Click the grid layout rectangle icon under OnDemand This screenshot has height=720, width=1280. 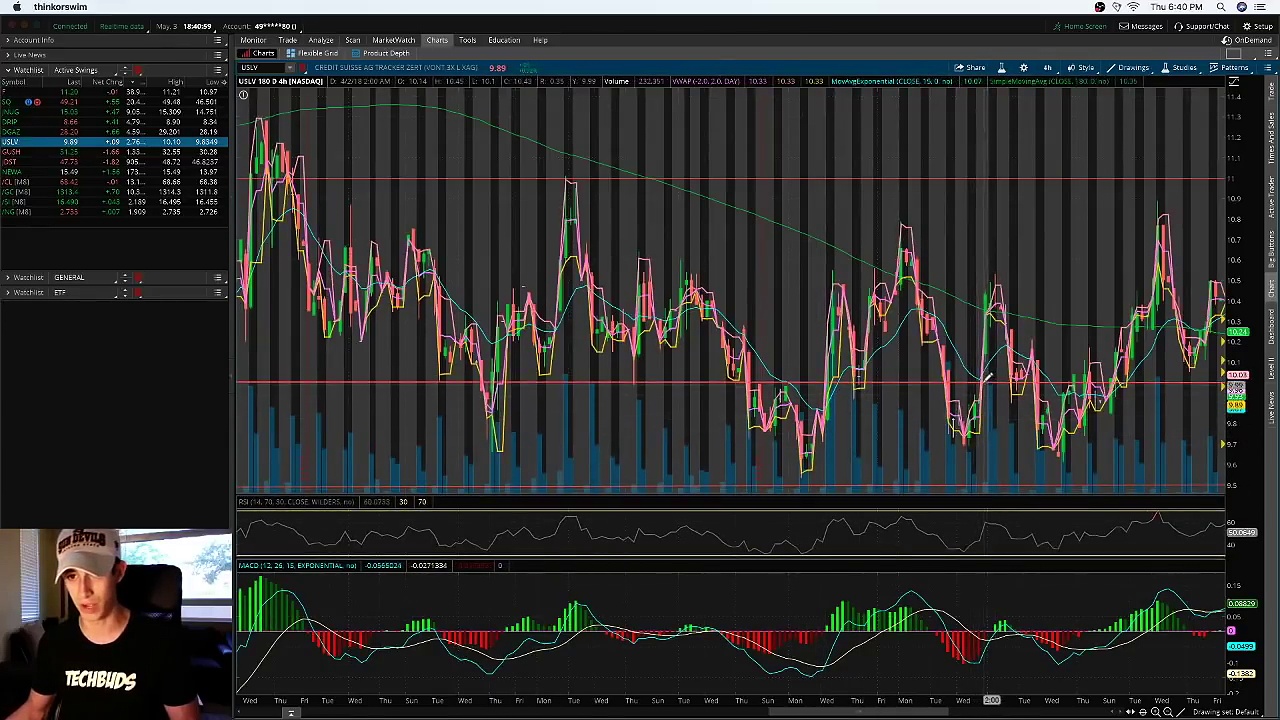tap(1234, 54)
